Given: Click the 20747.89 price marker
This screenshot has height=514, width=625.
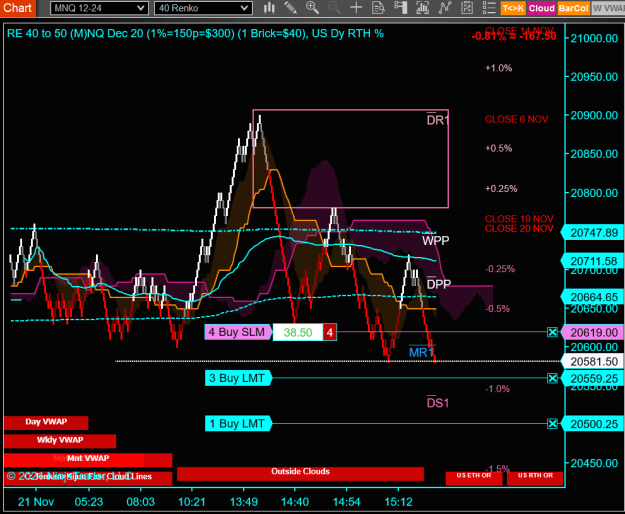Looking at the screenshot, I should 593,233.
